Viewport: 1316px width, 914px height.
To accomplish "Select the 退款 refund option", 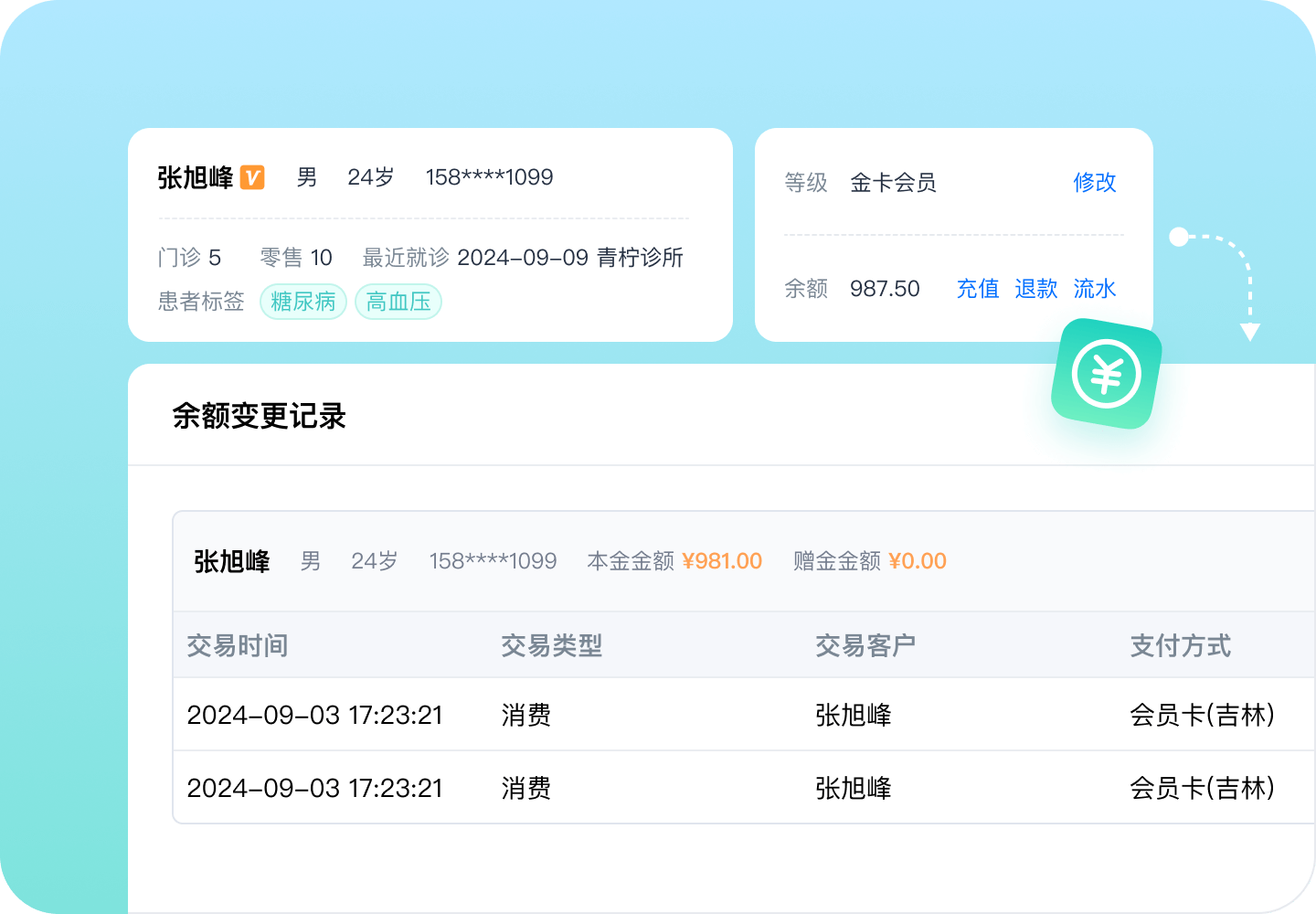I will pos(1035,289).
